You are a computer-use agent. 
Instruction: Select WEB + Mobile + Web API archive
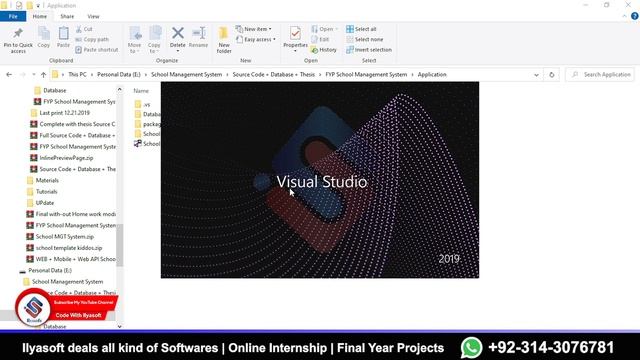click(71, 259)
